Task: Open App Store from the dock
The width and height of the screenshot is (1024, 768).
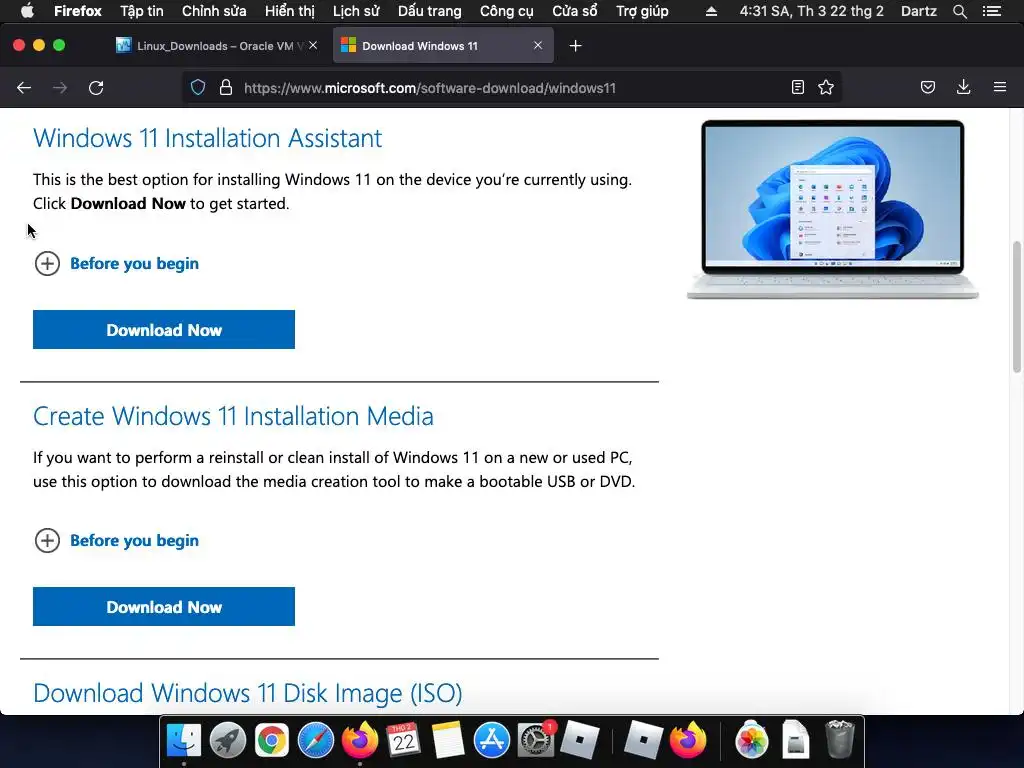Action: click(x=491, y=740)
